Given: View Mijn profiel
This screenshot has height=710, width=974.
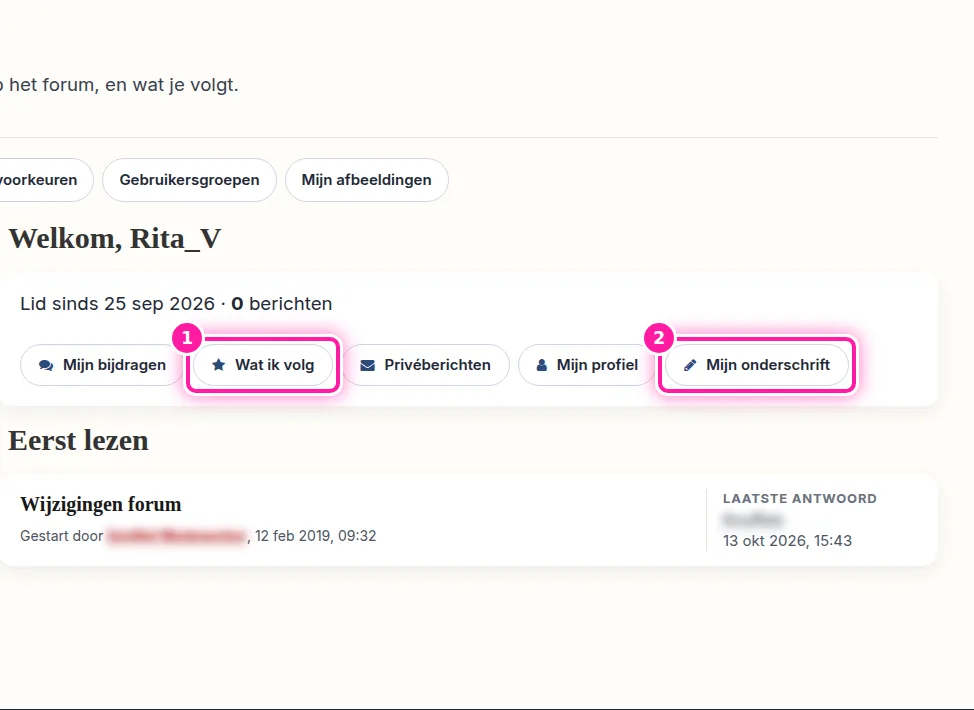Looking at the screenshot, I should click(587, 365).
